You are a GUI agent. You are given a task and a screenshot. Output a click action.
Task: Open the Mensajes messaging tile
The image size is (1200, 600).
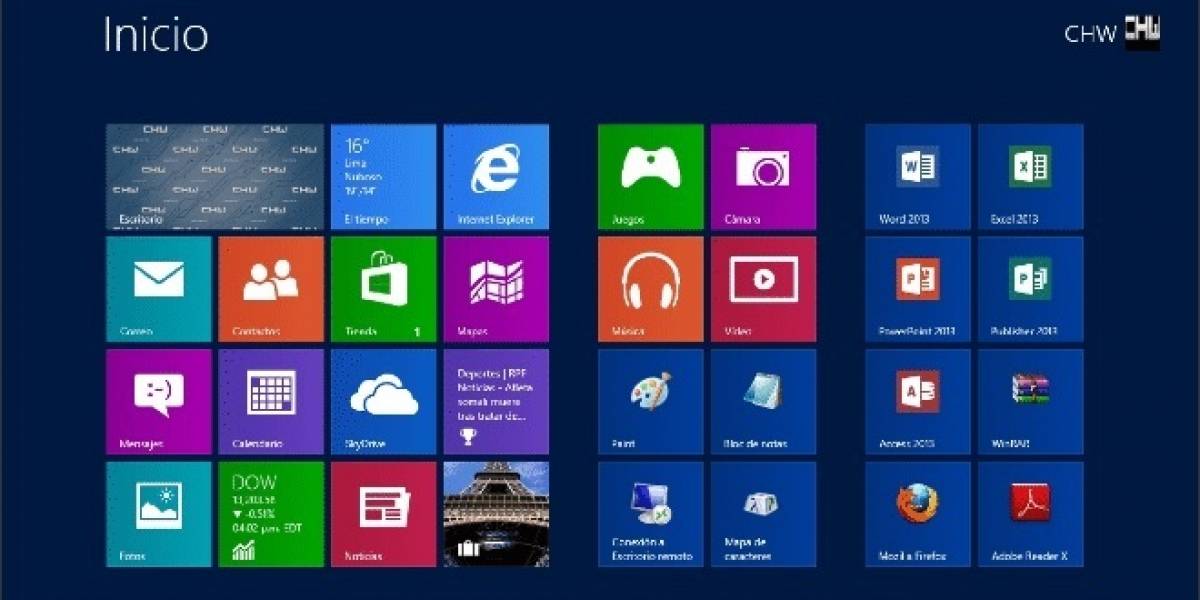click(x=159, y=402)
